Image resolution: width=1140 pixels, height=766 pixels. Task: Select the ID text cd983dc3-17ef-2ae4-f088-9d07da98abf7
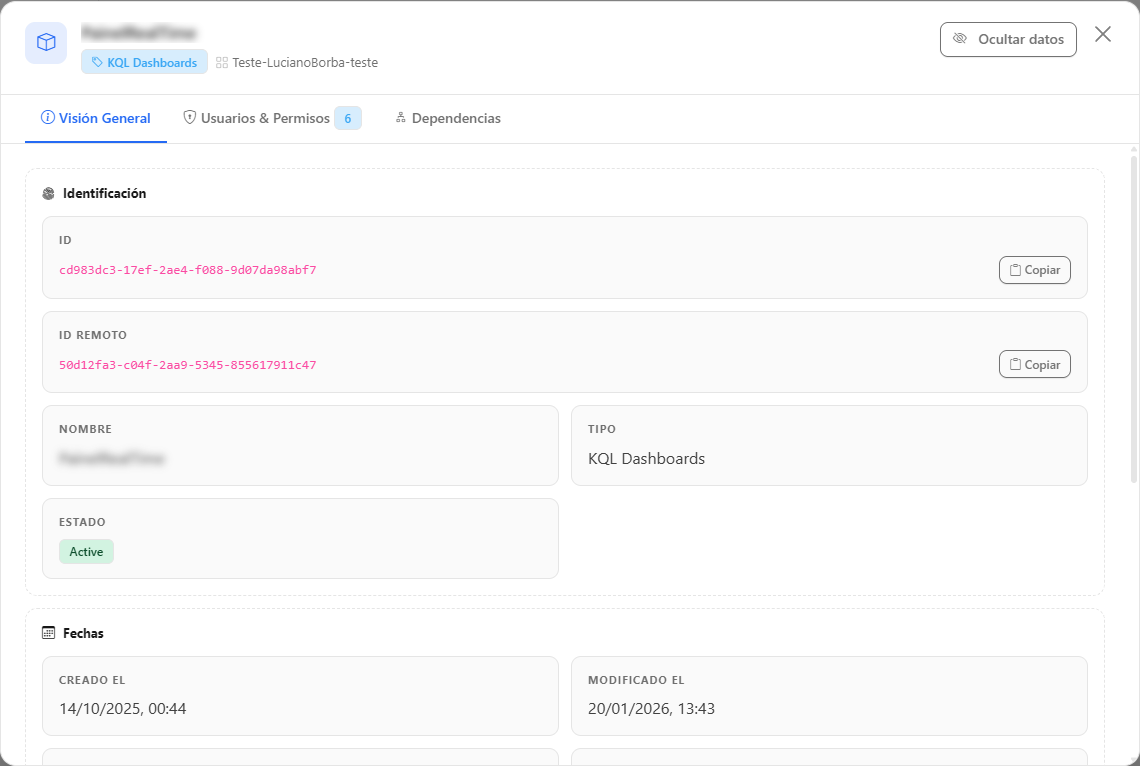[188, 270]
